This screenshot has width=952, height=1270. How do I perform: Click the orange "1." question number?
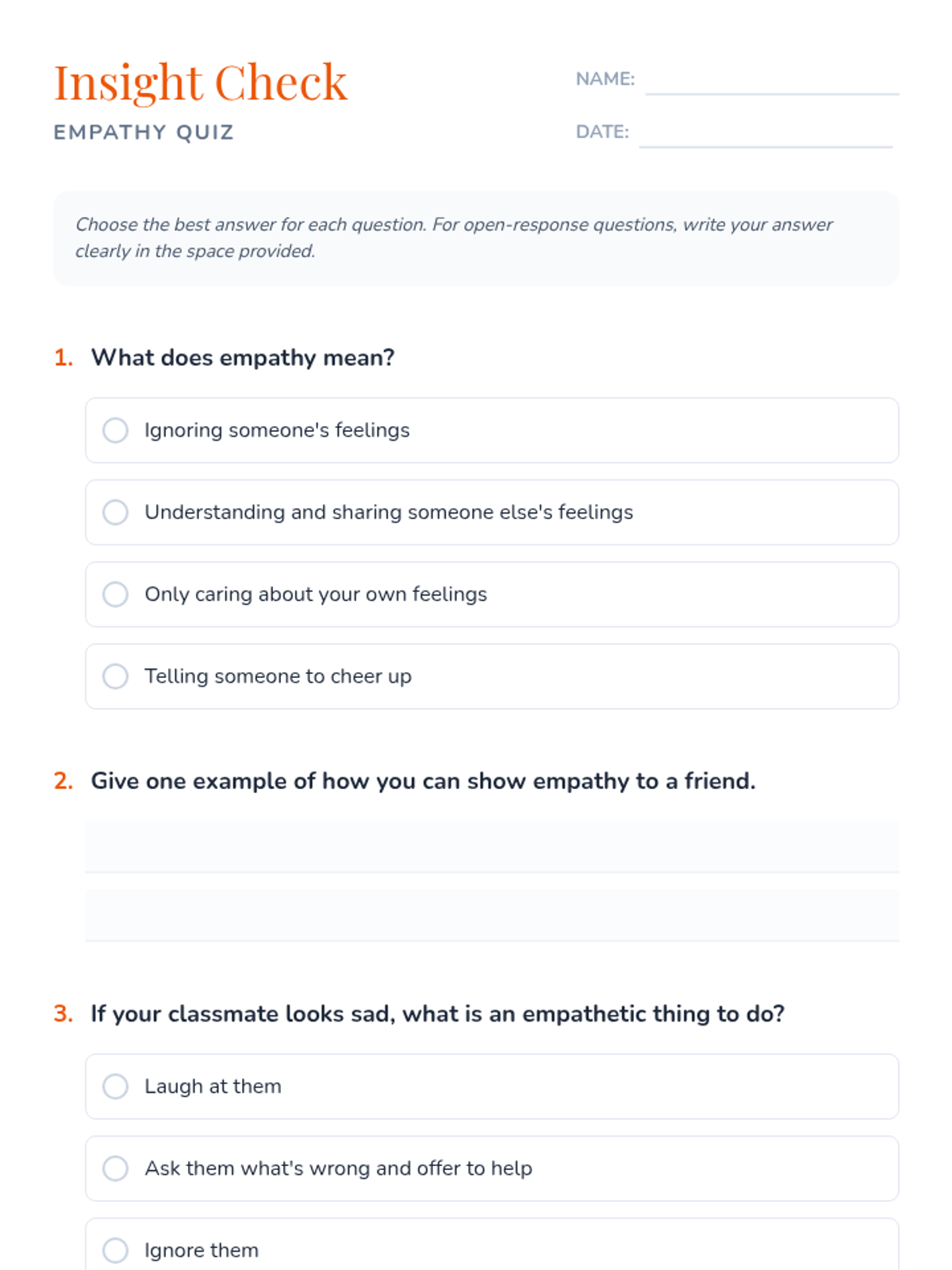click(63, 358)
